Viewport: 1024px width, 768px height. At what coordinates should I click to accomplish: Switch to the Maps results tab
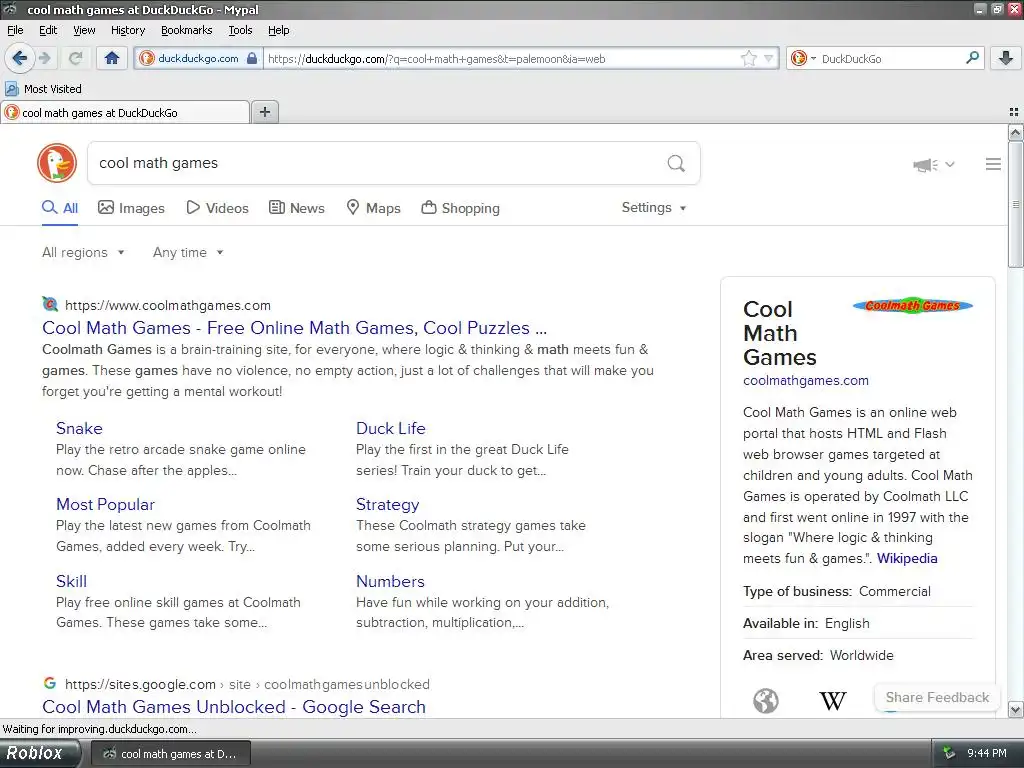click(x=373, y=208)
